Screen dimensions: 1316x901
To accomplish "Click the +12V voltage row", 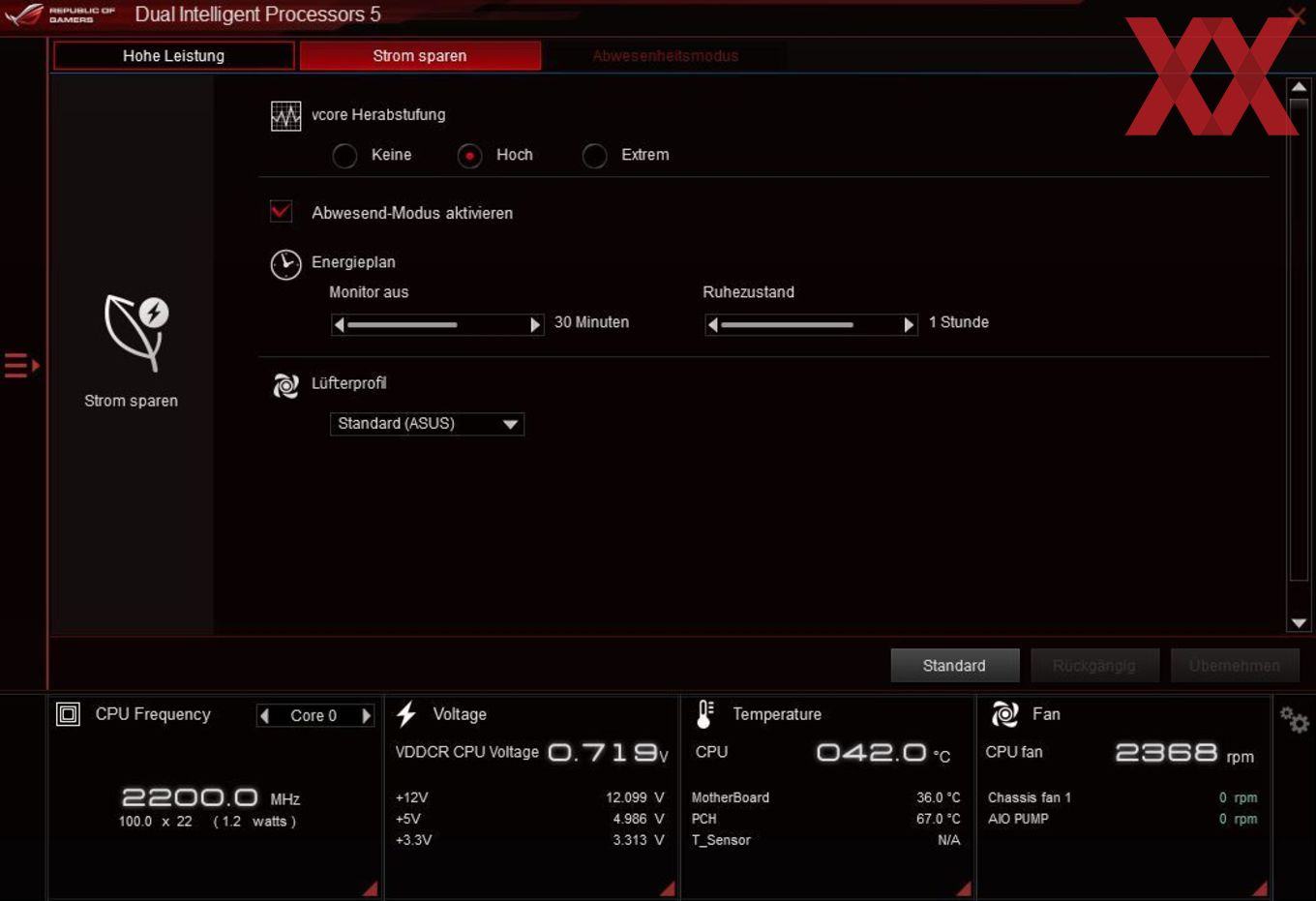I will pos(529,797).
